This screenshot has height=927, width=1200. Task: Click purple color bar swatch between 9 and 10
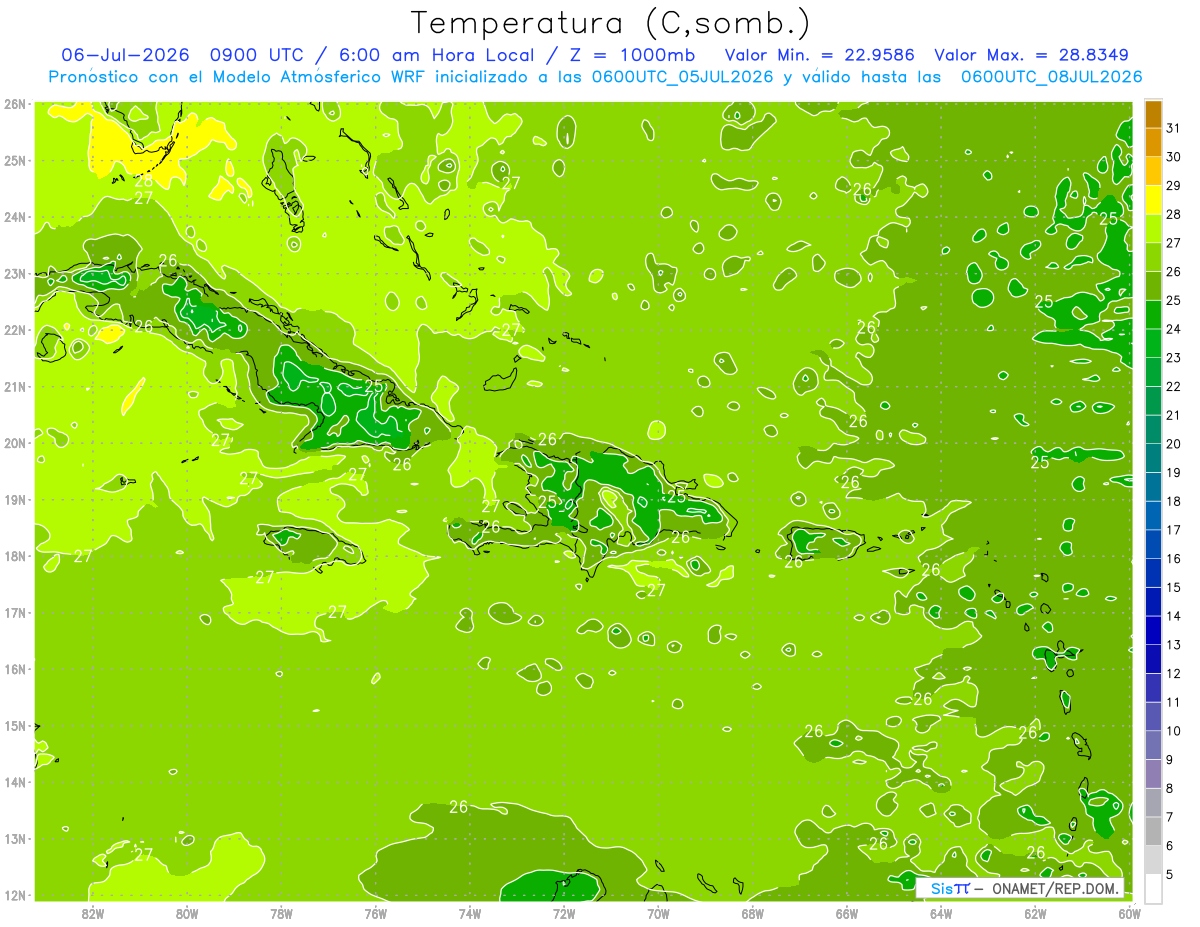click(x=1153, y=745)
